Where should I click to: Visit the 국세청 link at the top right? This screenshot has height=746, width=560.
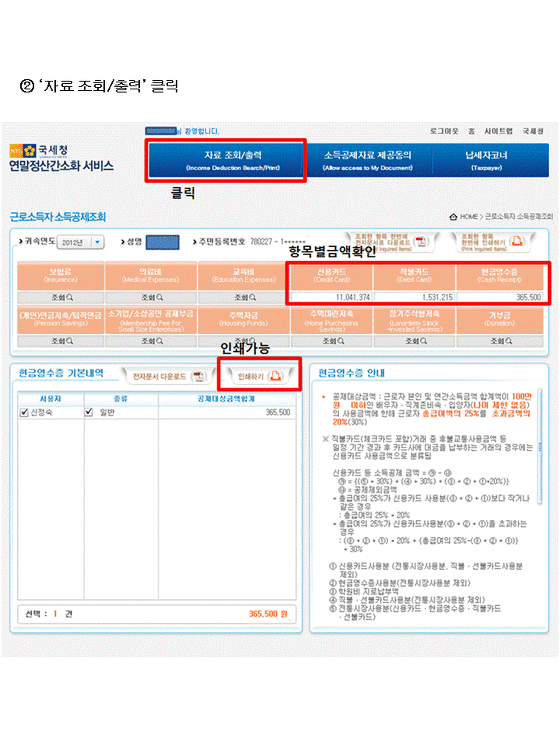533,131
